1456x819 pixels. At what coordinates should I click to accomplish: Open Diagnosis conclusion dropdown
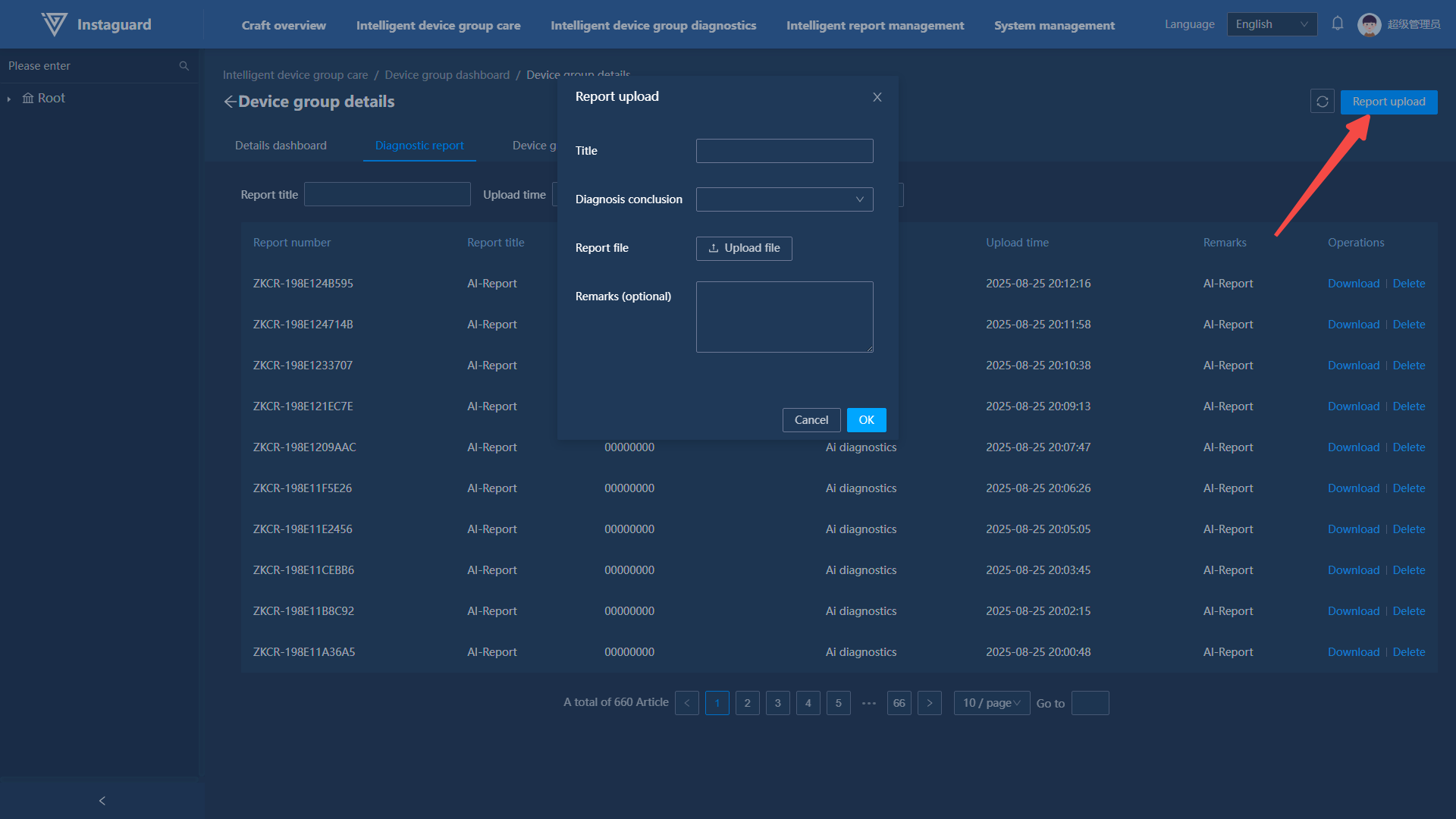784,199
